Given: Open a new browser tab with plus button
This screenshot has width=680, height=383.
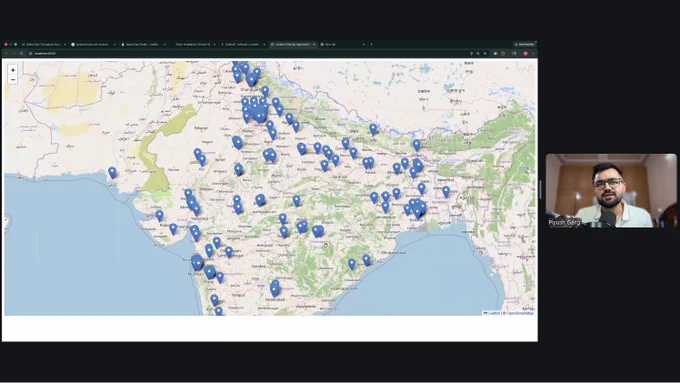Looking at the screenshot, I should tap(371, 44).
